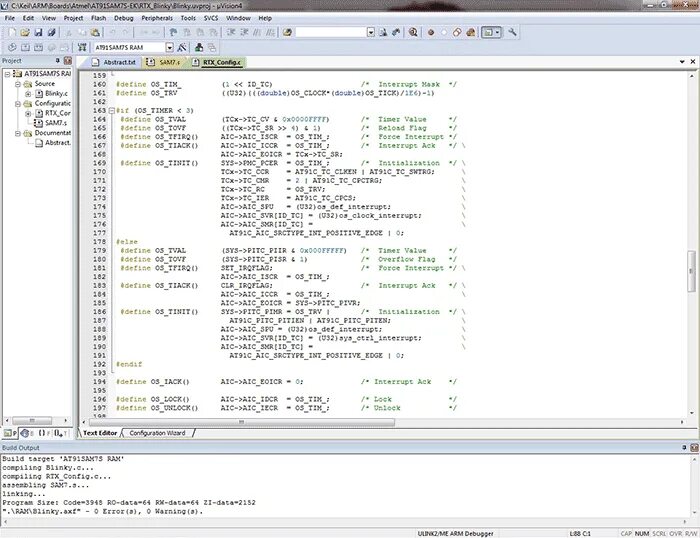Switch to the Configuration Wizard view

tap(157, 433)
